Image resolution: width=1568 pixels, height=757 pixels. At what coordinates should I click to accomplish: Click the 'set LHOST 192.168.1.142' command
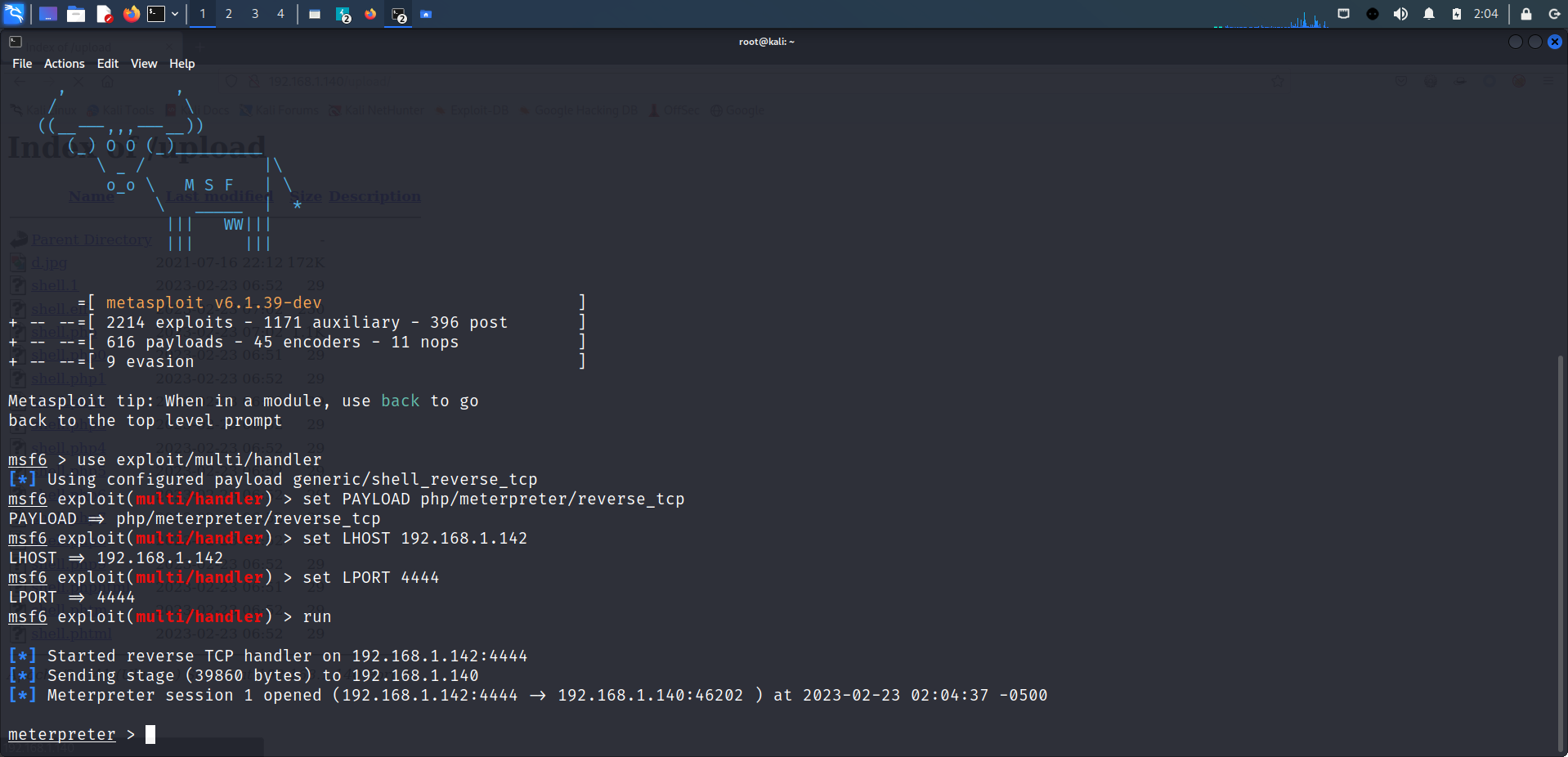point(415,538)
